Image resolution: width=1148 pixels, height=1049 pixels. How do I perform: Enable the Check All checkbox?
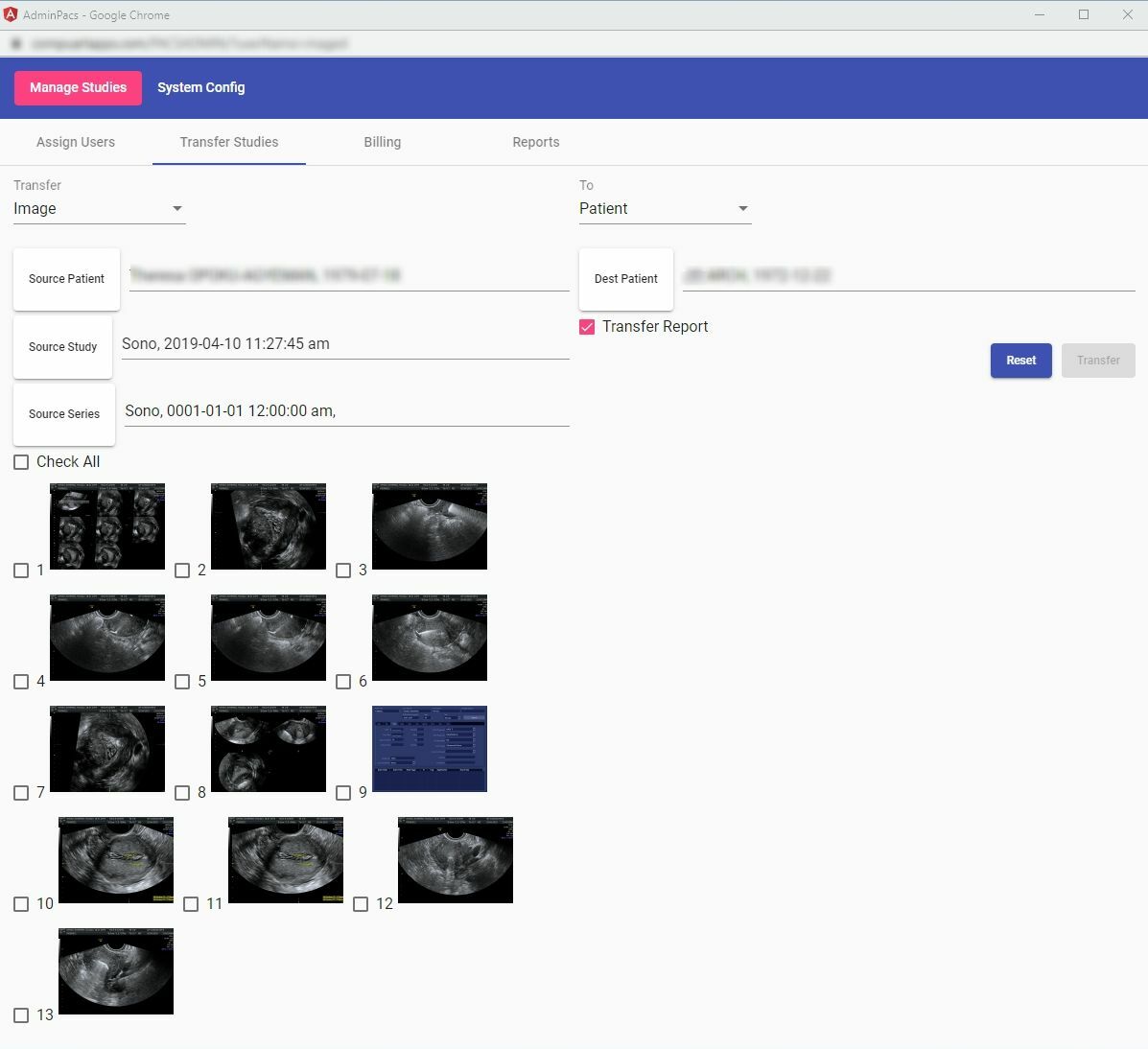tap(21, 462)
